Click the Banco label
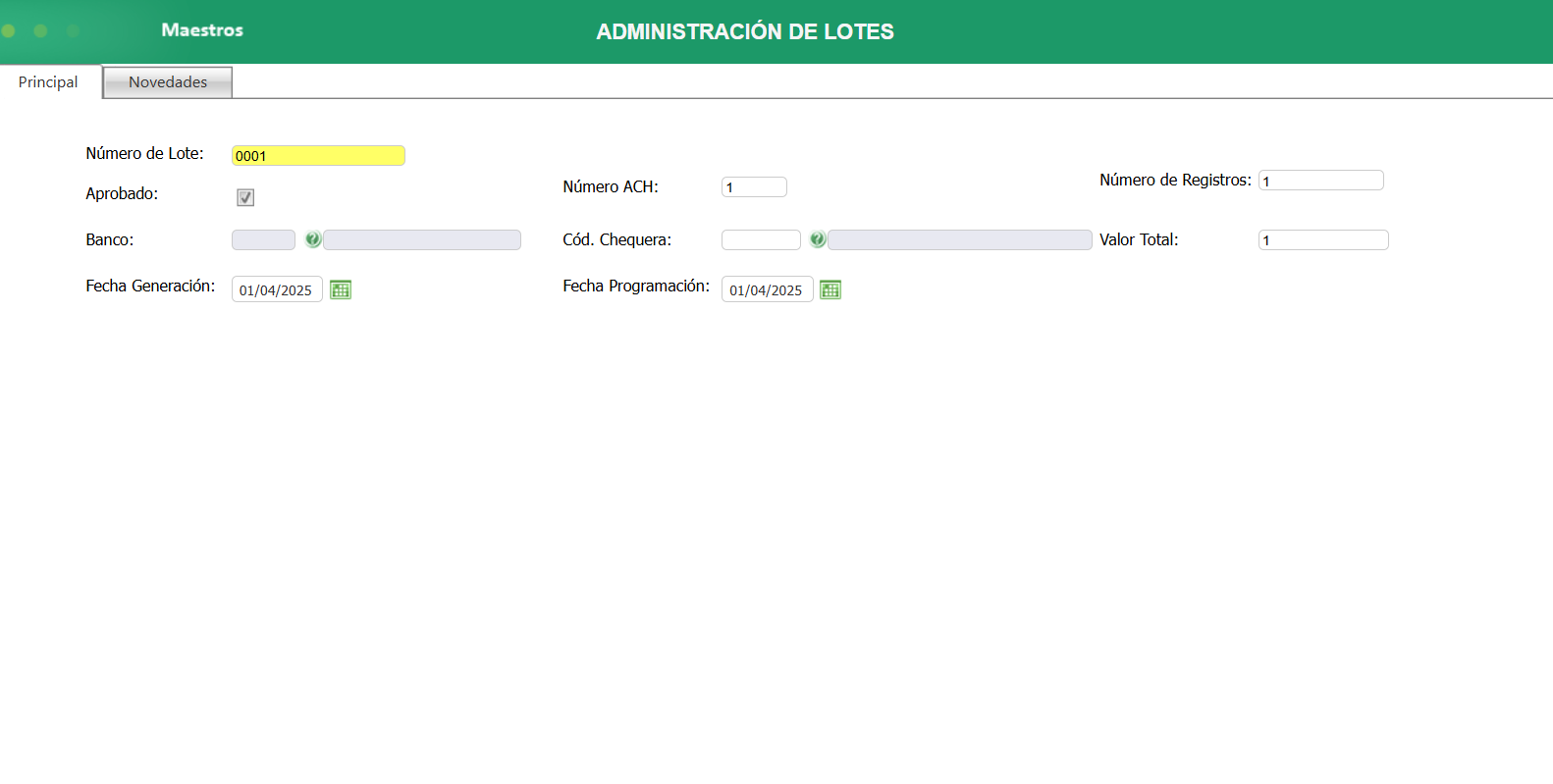 [x=110, y=239]
